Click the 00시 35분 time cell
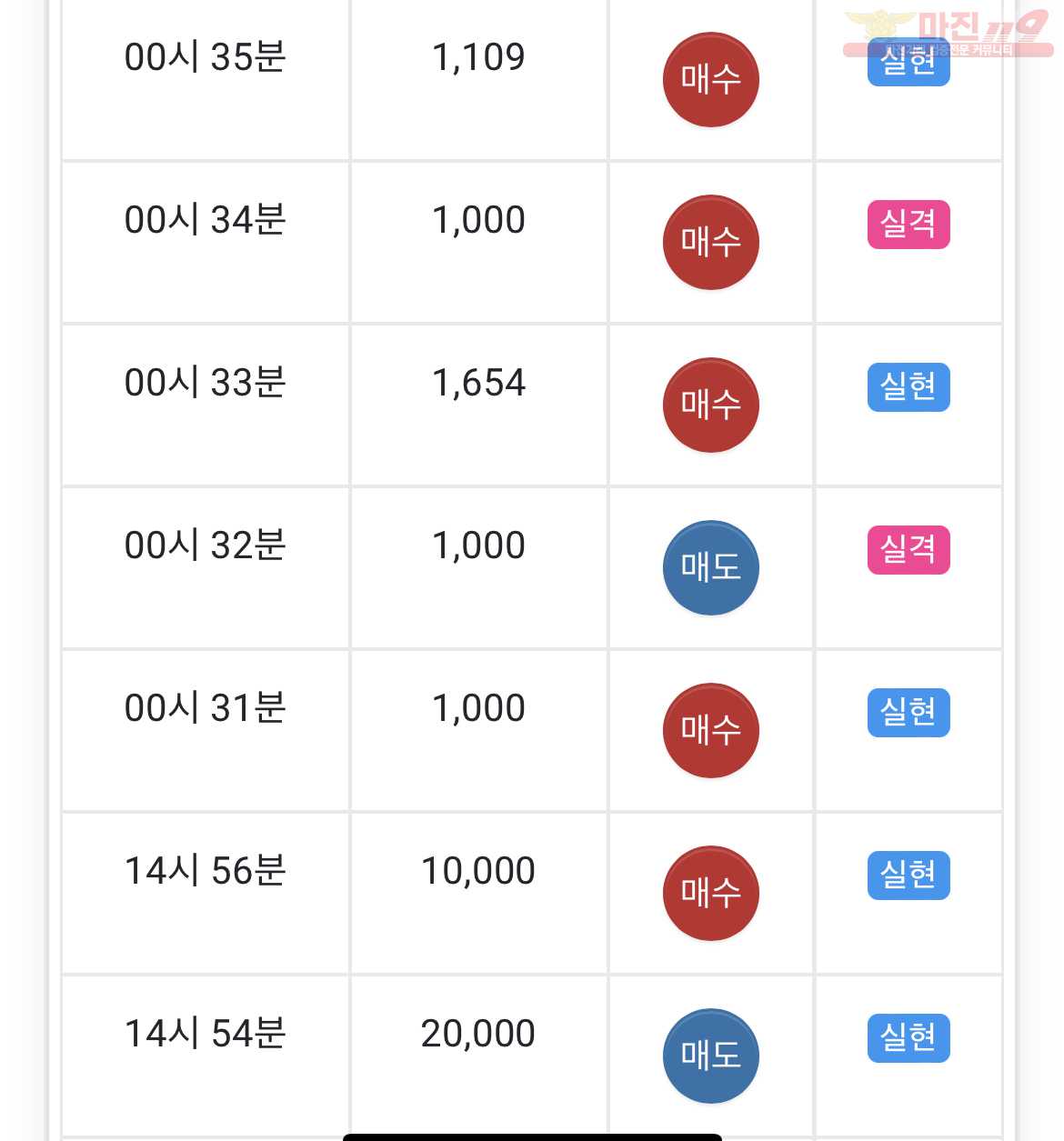Image resolution: width=1064 pixels, height=1141 pixels. coord(206,80)
